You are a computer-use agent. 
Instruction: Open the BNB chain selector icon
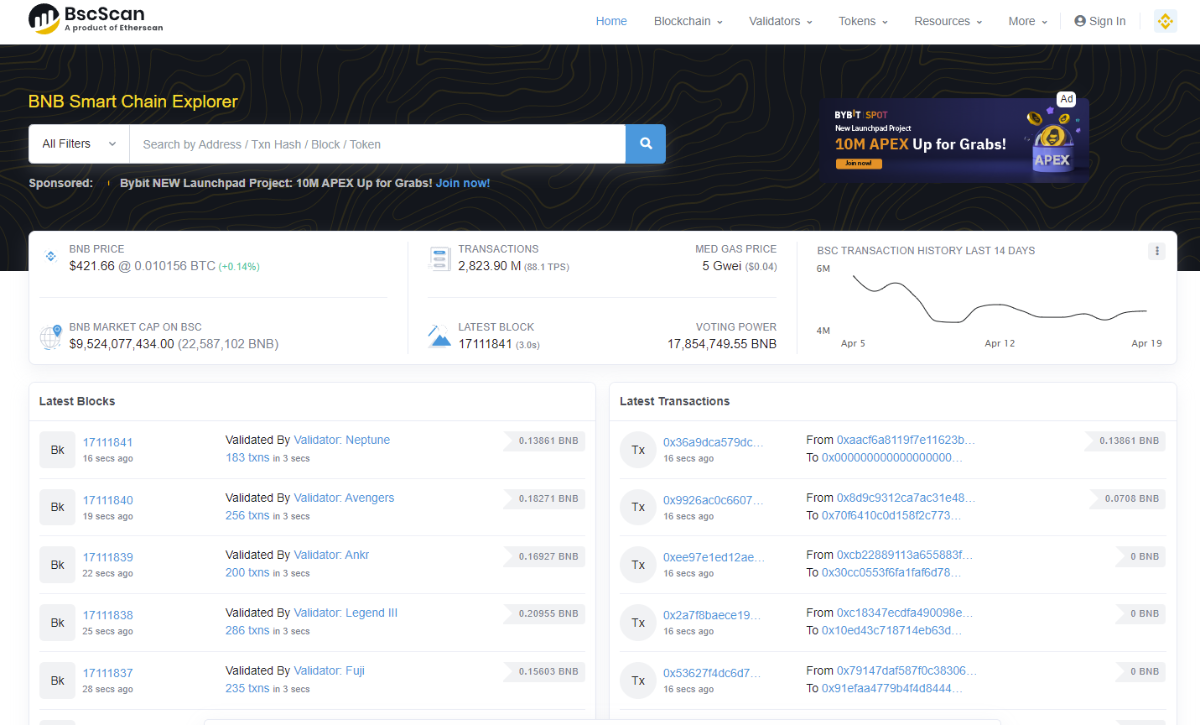pos(1165,21)
